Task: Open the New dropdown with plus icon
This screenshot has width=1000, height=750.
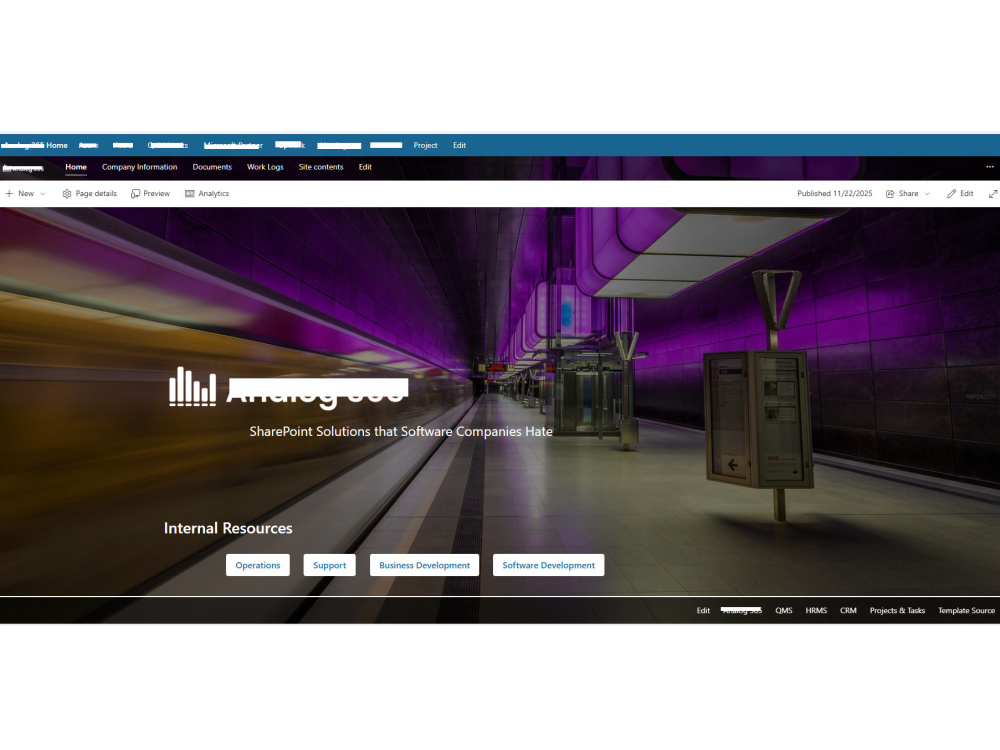Action: coord(26,193)
